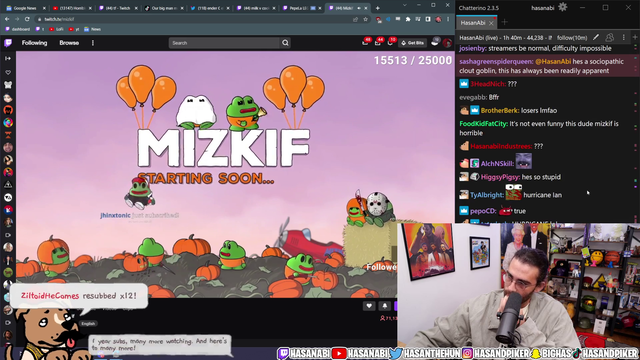Screen dimensions: 640x360
Task: Go back in Chrome
Action: coord(7,19)
